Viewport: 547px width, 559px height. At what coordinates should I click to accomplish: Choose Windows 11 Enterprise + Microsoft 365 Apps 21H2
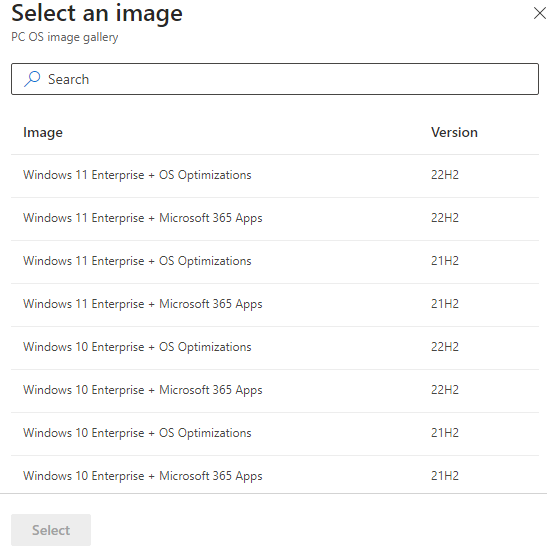[x=275, y=305]
